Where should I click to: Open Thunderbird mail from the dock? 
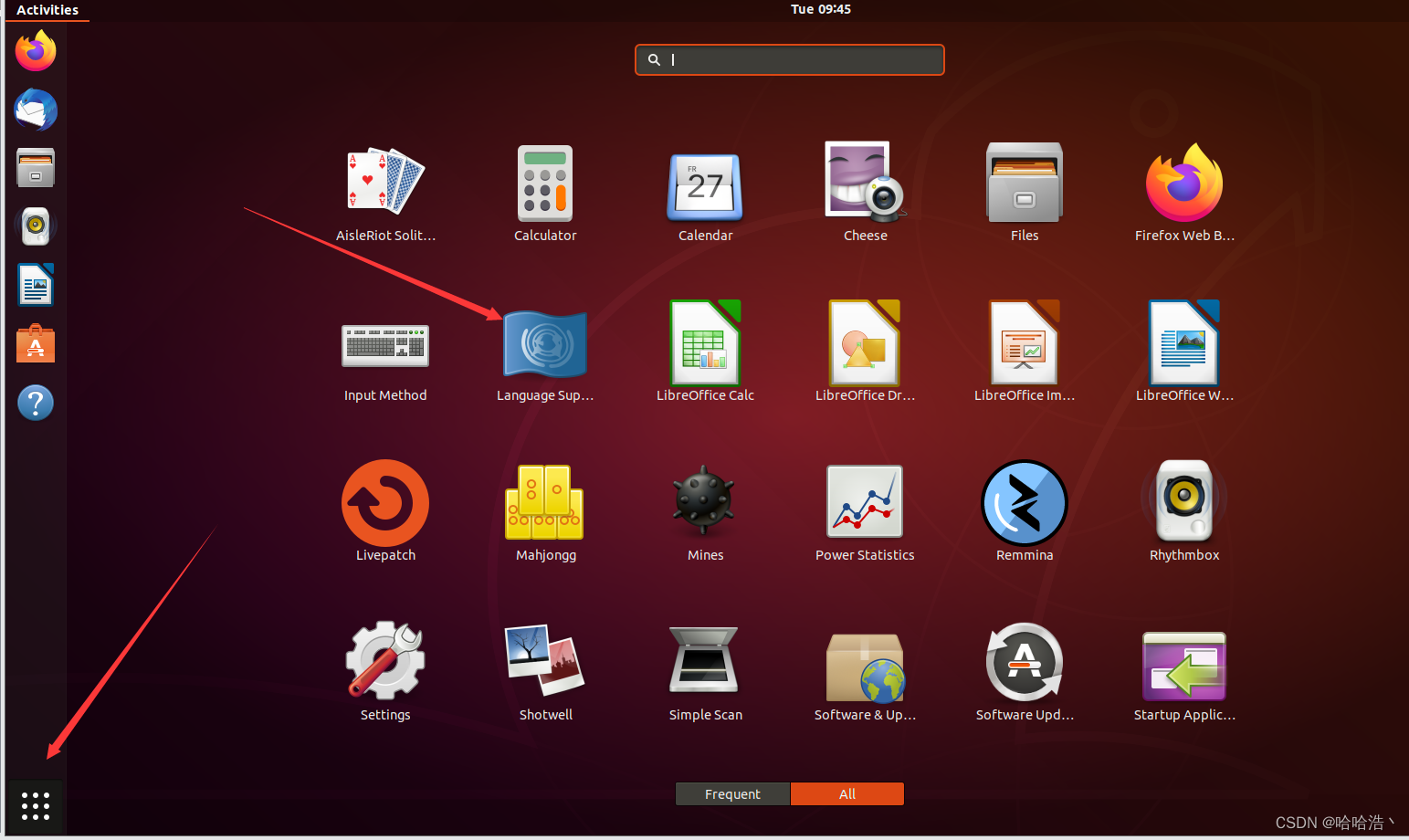(x=36, y=110)
